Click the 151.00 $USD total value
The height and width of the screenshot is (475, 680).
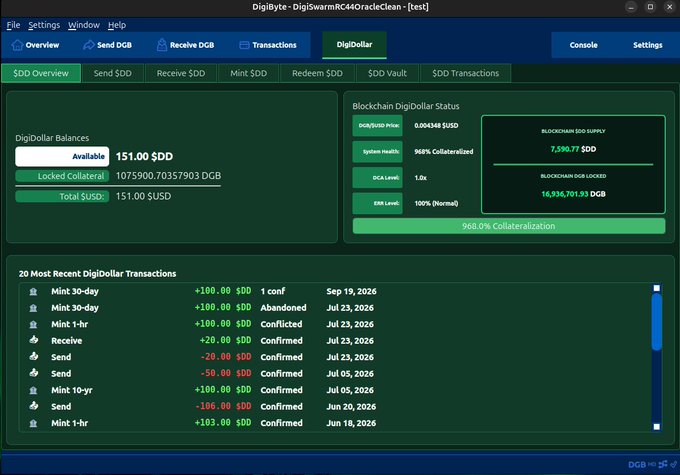[x=144, y=197]
